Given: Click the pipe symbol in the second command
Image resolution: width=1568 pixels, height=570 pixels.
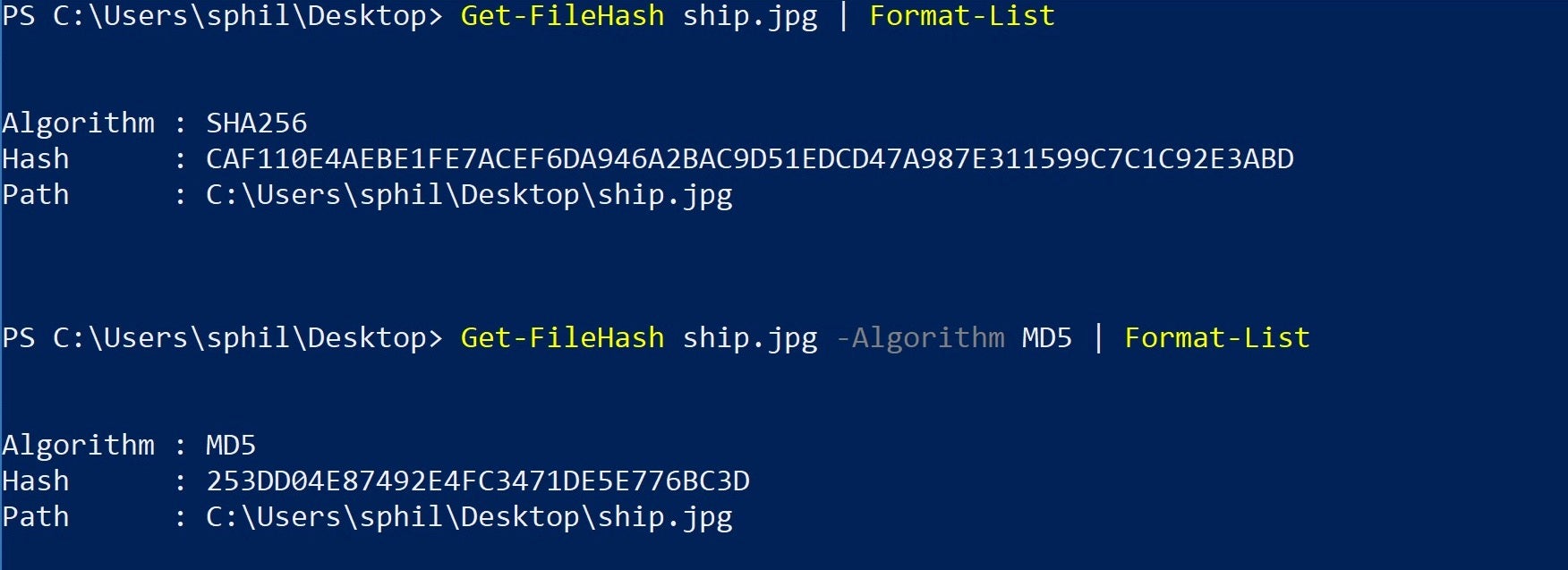Looking at the screenshot, I should pyautogui.click(x=1098, y=337).
